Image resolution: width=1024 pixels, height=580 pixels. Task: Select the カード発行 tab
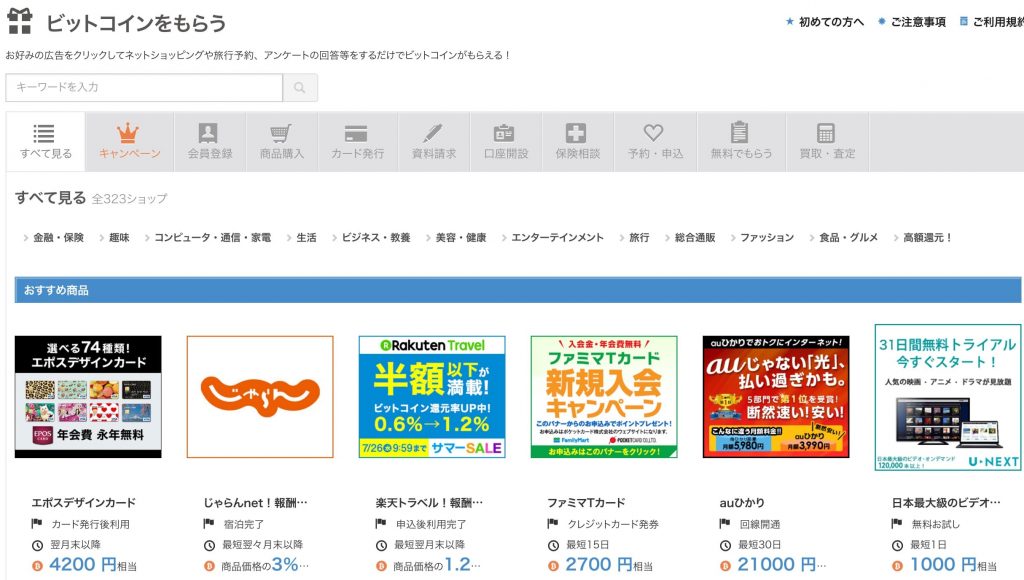357,142
